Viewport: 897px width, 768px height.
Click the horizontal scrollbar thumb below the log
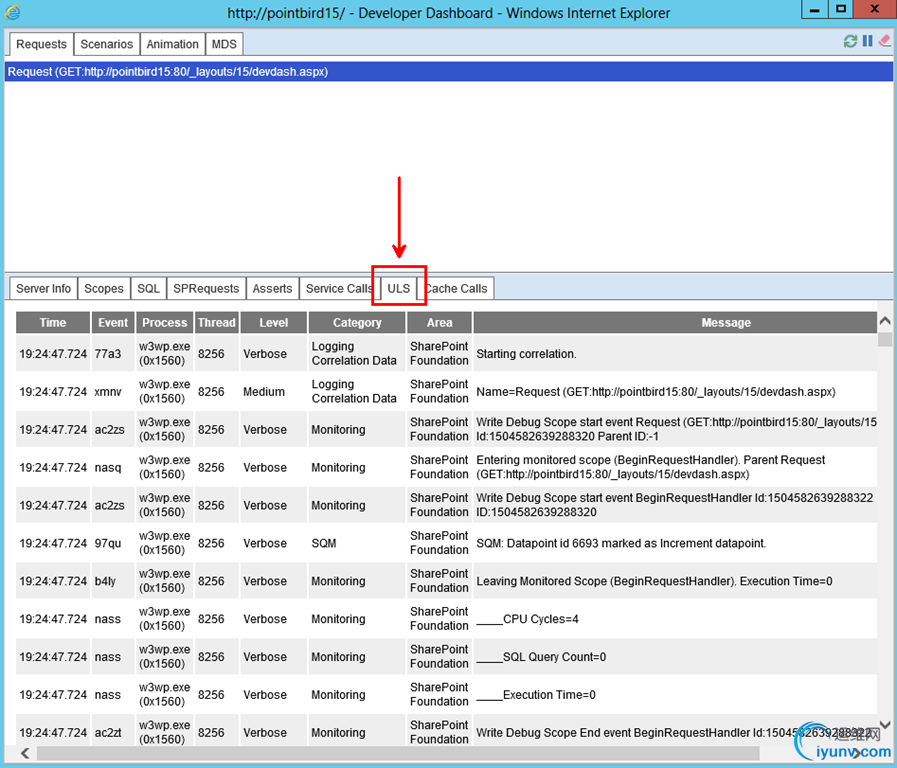(398, 753)
